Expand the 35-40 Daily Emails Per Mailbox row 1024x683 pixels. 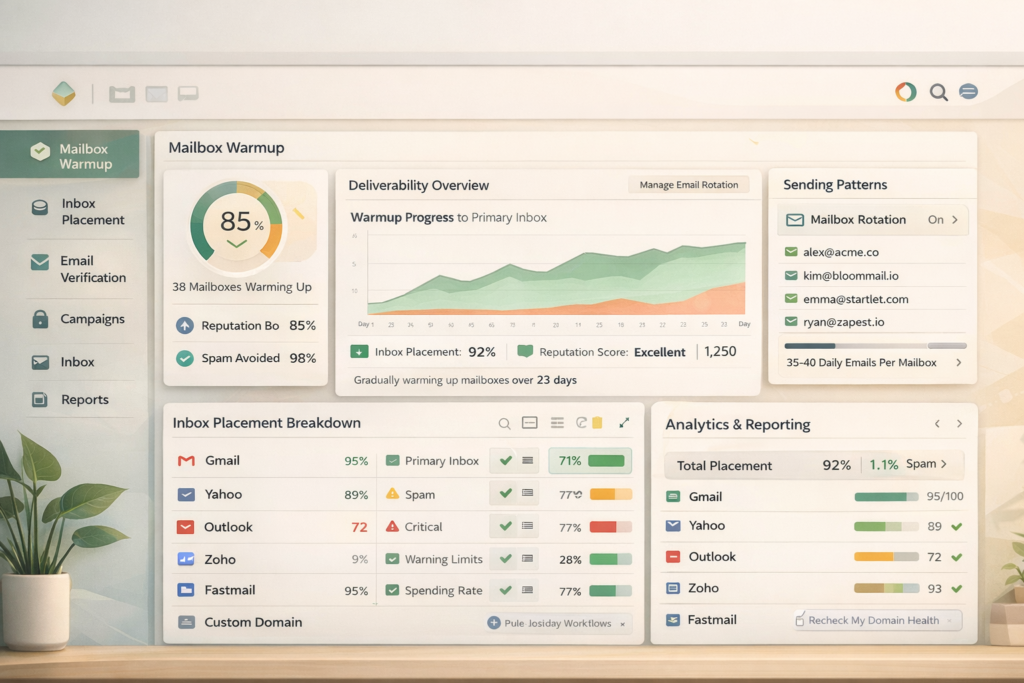(x=958, y=362)
